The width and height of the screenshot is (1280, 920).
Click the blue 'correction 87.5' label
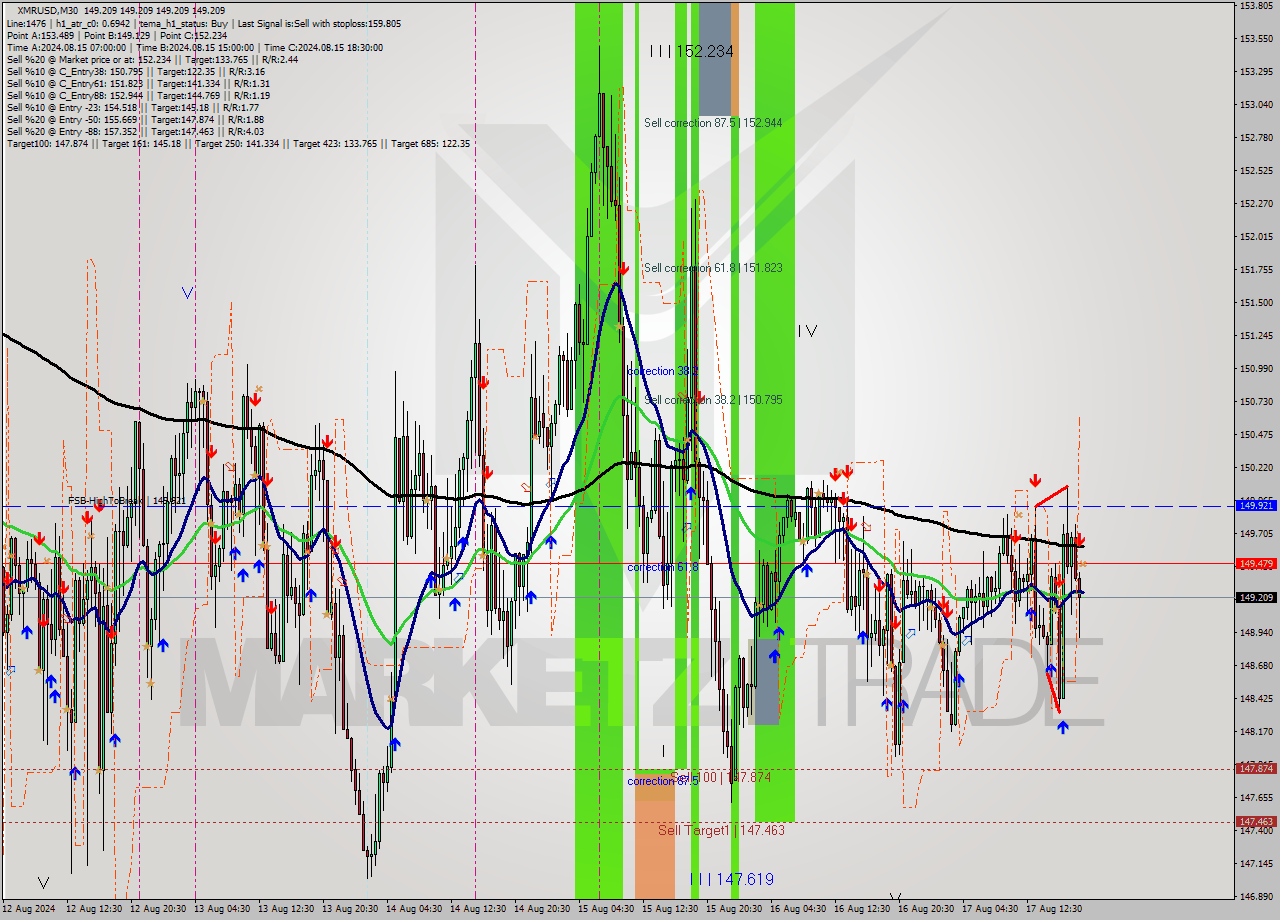[x=662, y=781]
